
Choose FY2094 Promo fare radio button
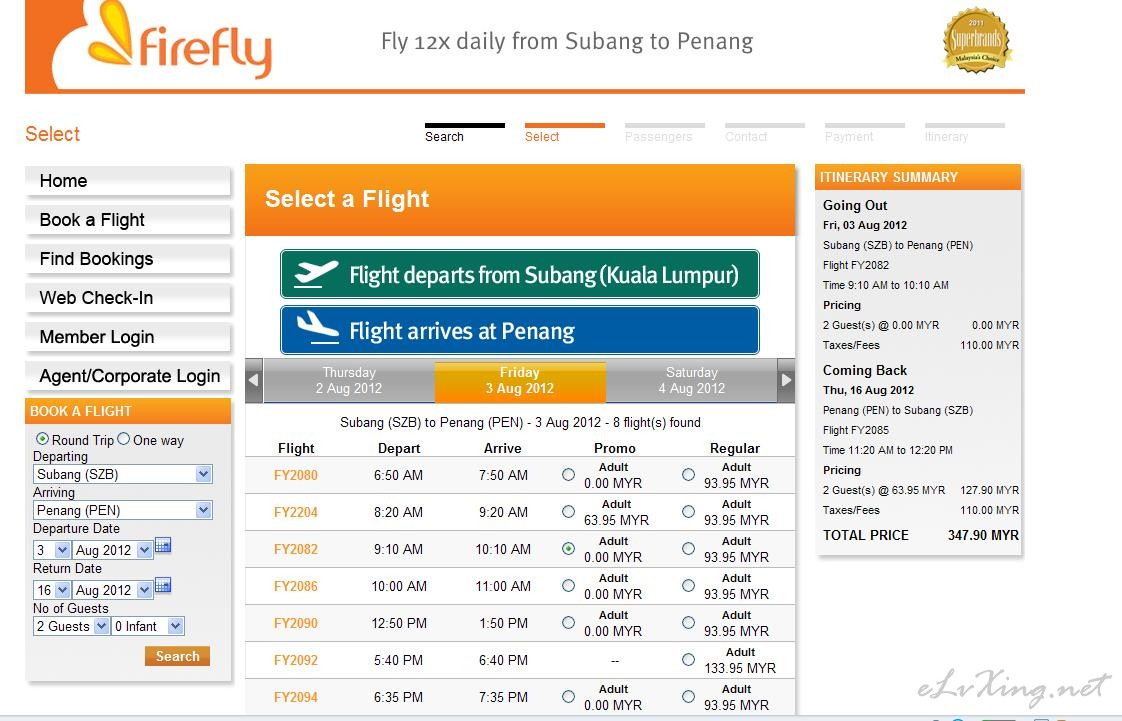tap(568, 696)
